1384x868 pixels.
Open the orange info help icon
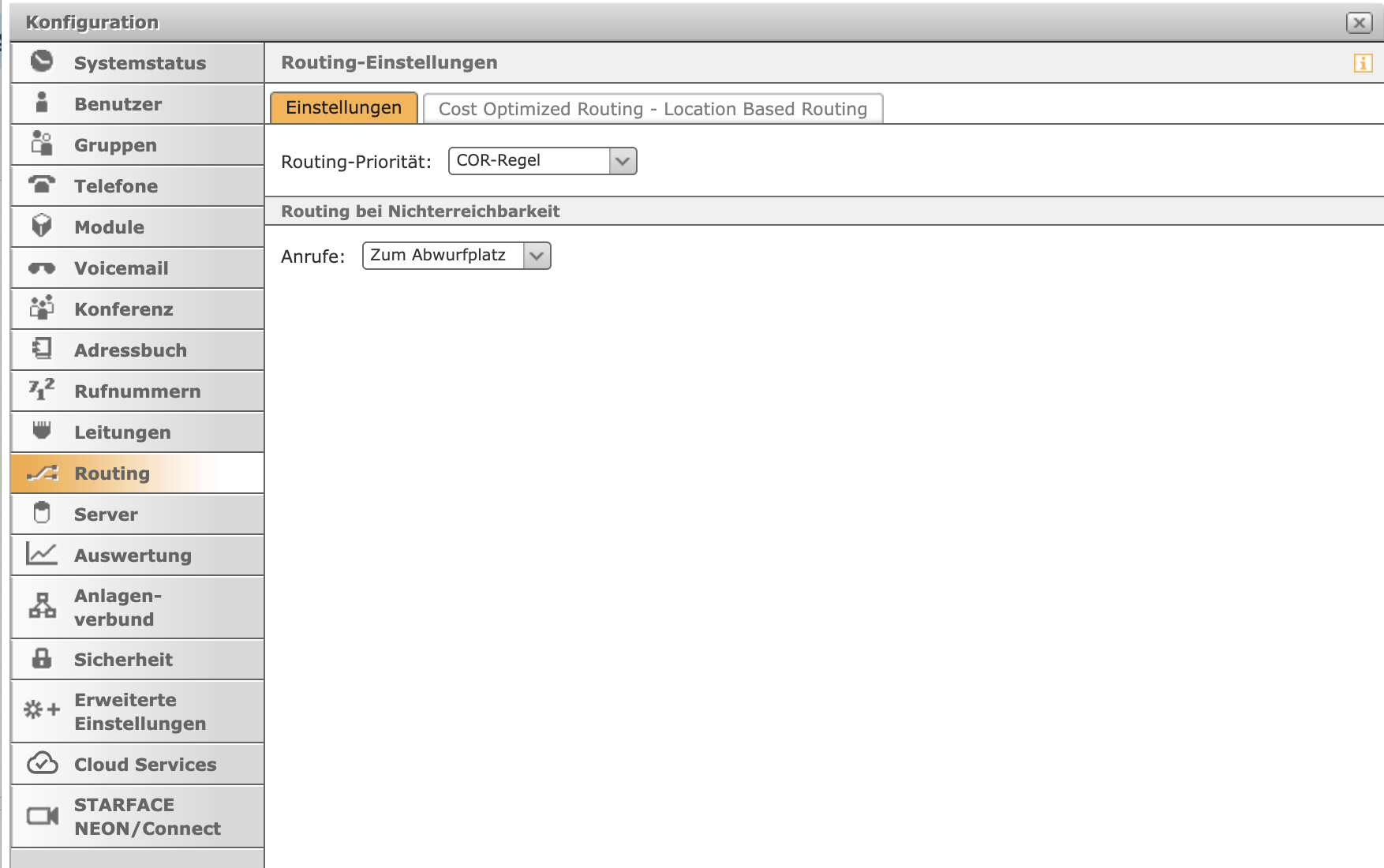[1363, 62]
